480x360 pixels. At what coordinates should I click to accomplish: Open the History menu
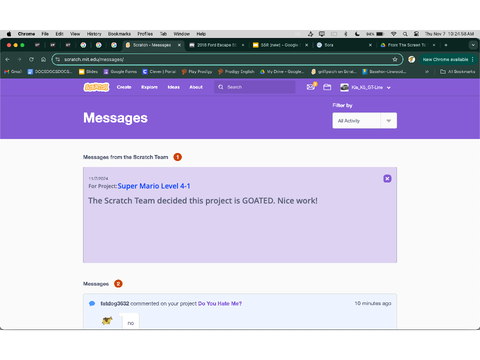(94, 34)
